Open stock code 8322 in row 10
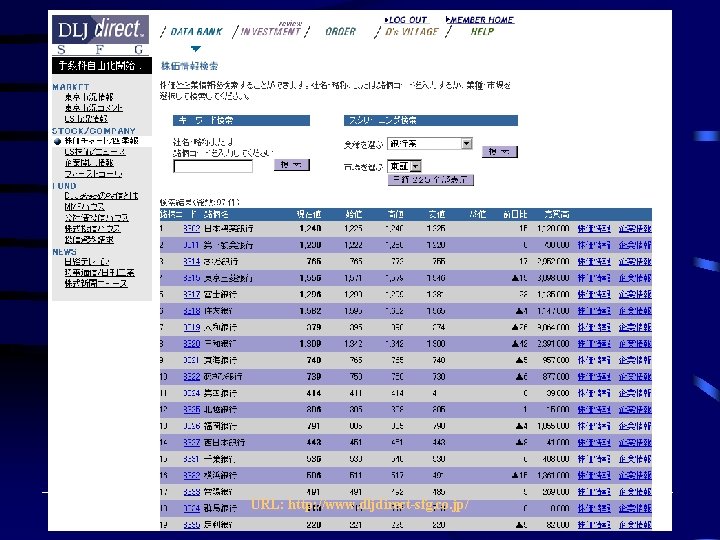 [191, 377]
